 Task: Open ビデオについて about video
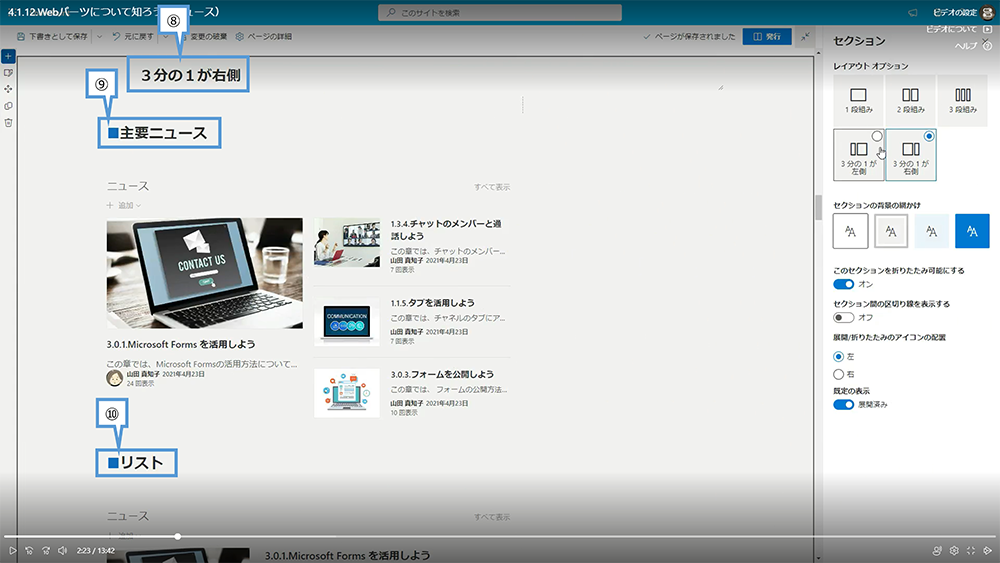point(959,29)
